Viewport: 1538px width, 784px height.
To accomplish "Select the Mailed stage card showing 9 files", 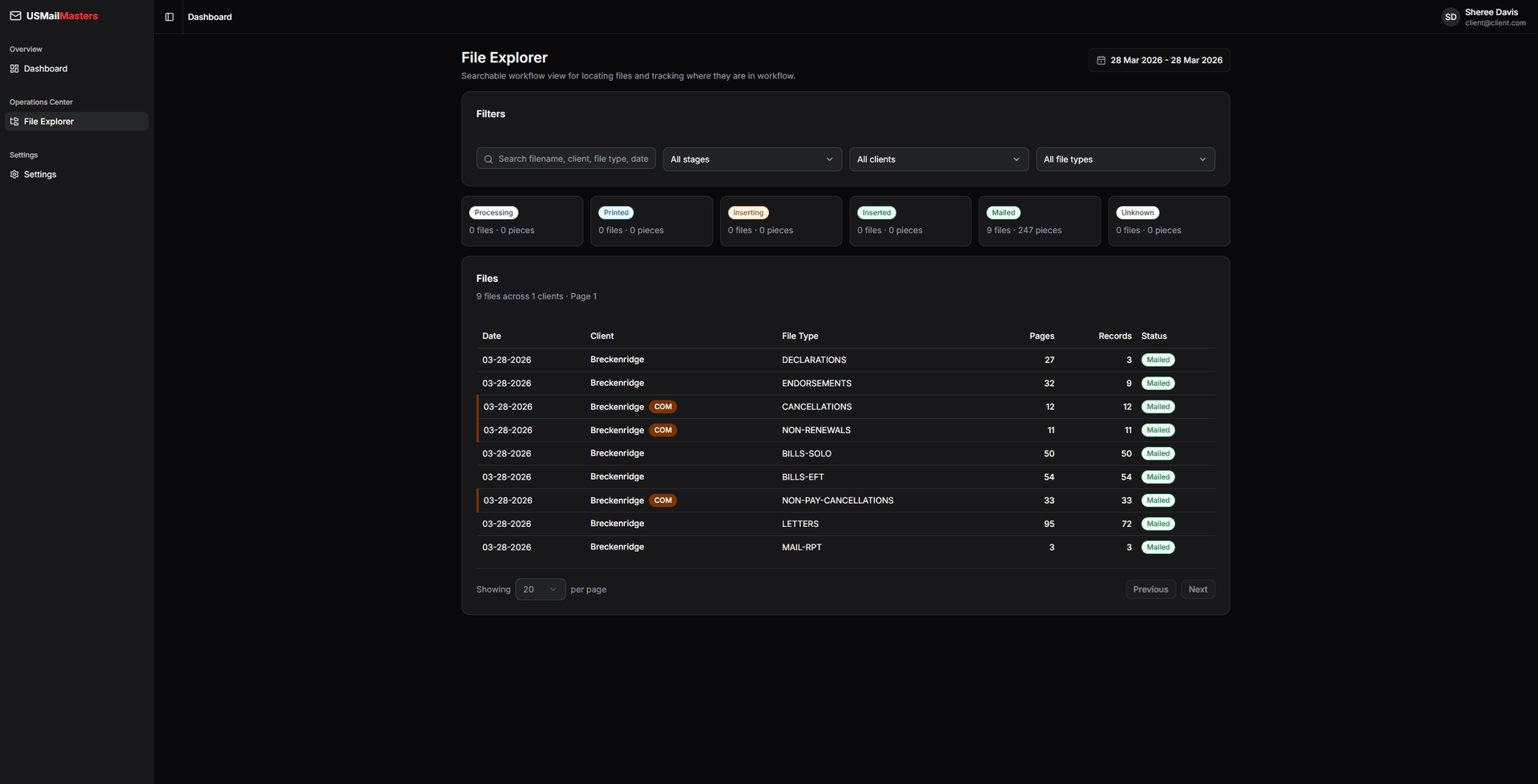I will (x=1039, y=221).
